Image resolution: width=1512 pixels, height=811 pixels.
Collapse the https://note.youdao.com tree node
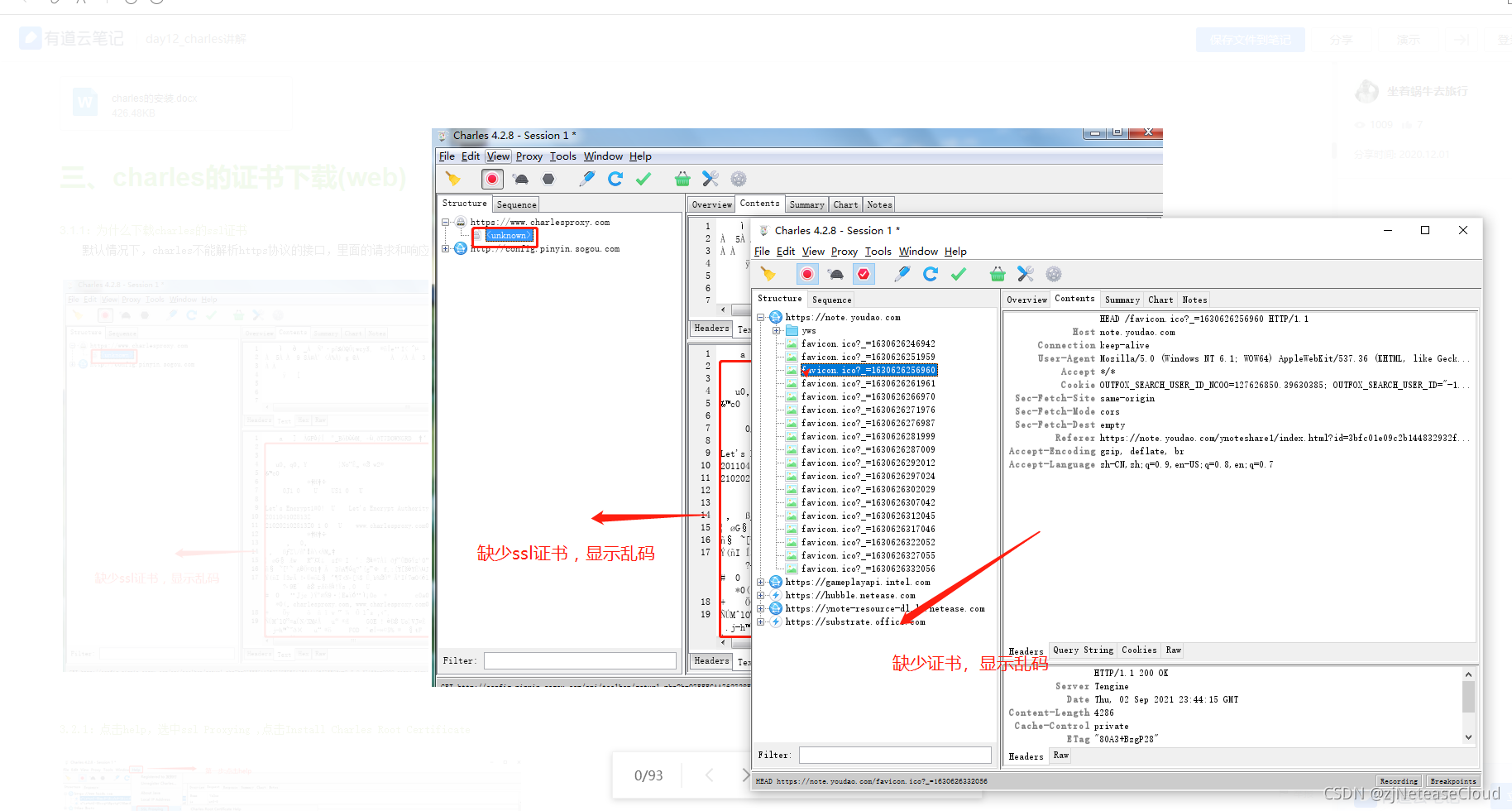(x=761, y=318)
